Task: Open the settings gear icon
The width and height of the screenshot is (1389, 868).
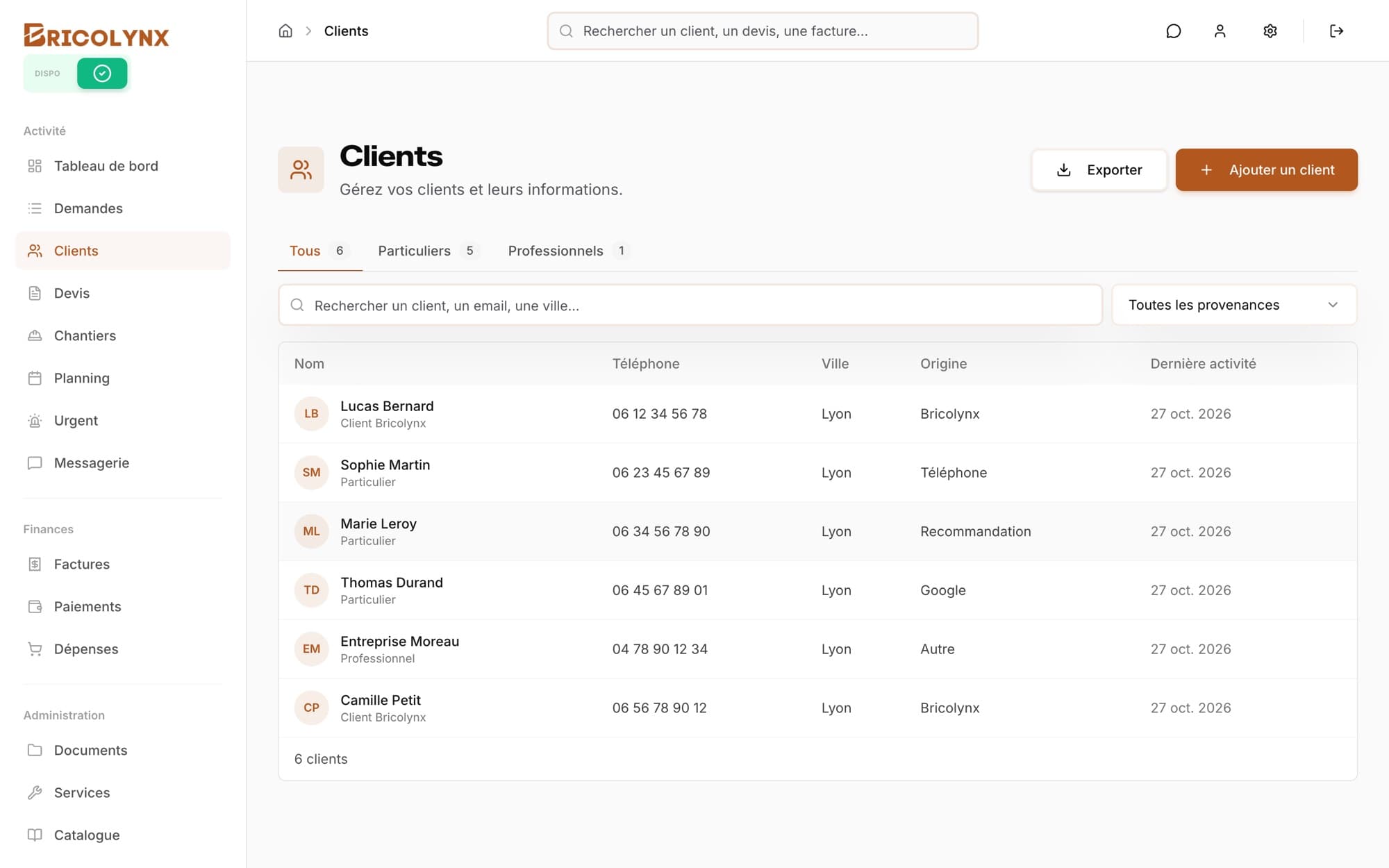Action: click(x=1270, y=31)
